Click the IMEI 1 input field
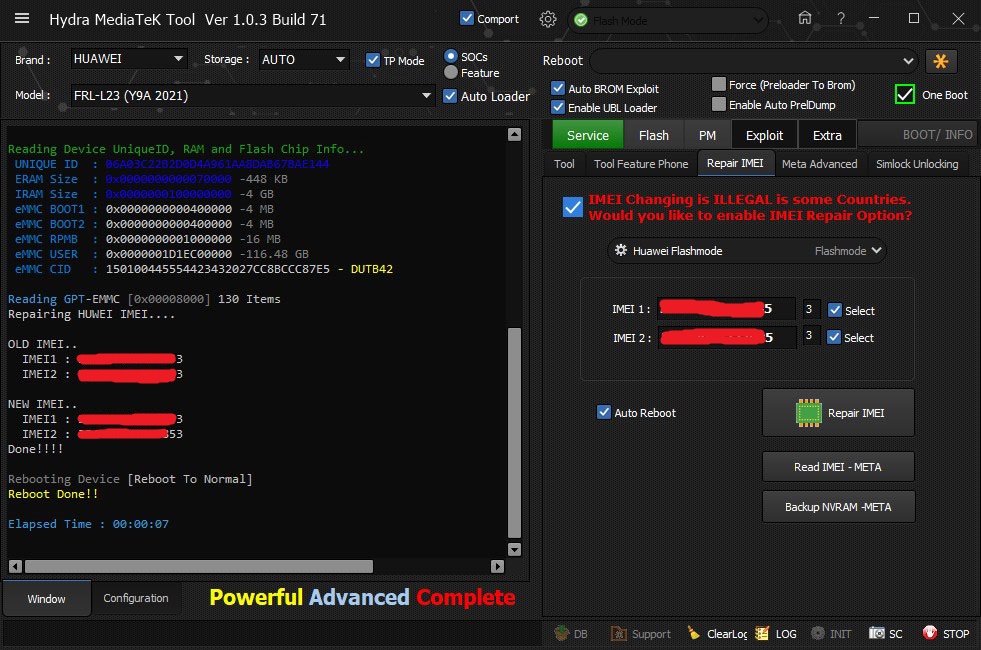981x650 pixels. (726, 308)
